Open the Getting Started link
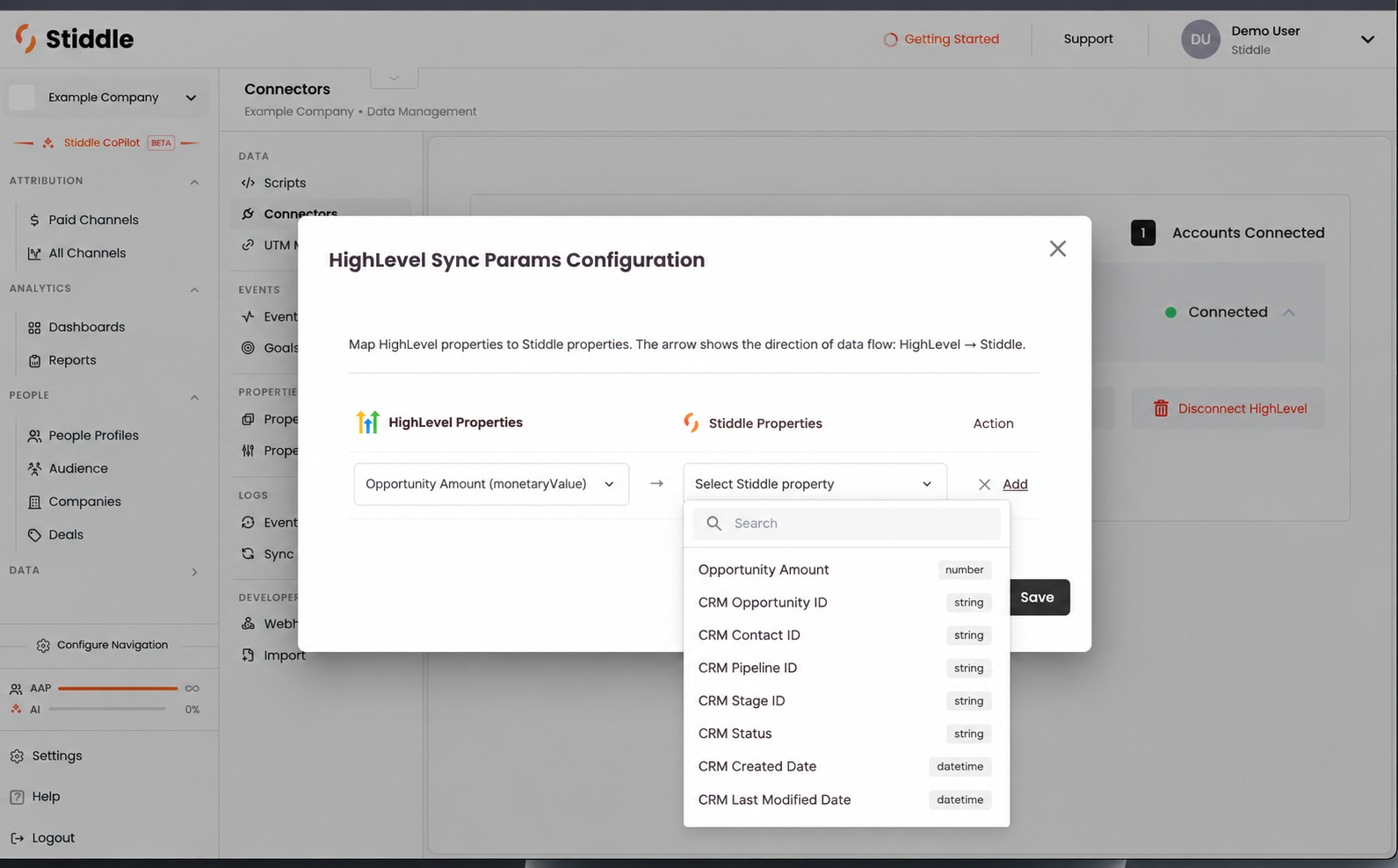The width and height of the screenshot is (1398, 868). [x=941, y=40]
